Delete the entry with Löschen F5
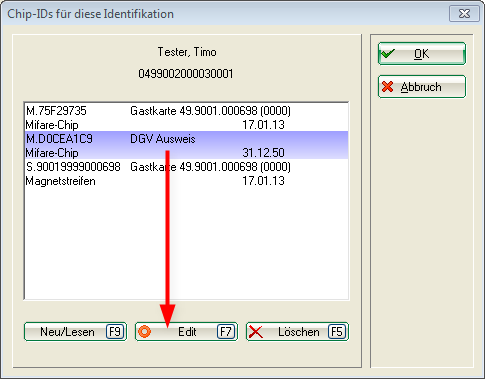Image resolution: width=485 pixels, height=379 pixels. (297, 332)
